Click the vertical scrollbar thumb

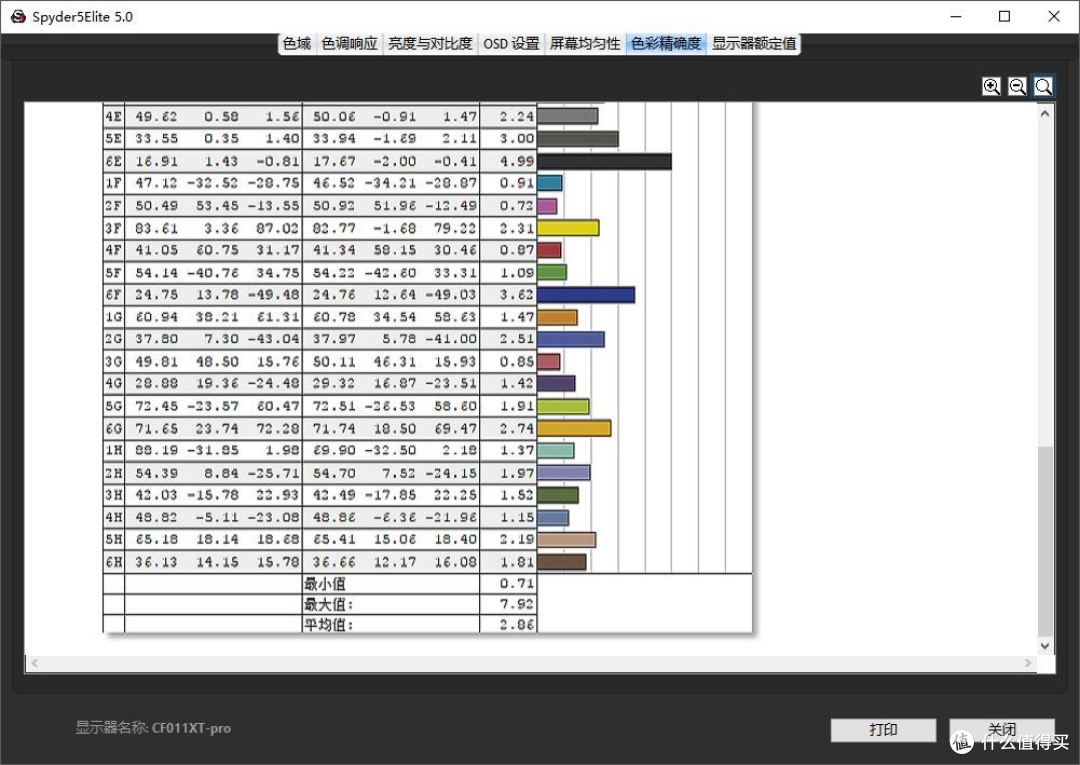pyautogui.click(x=1045, y=541)
